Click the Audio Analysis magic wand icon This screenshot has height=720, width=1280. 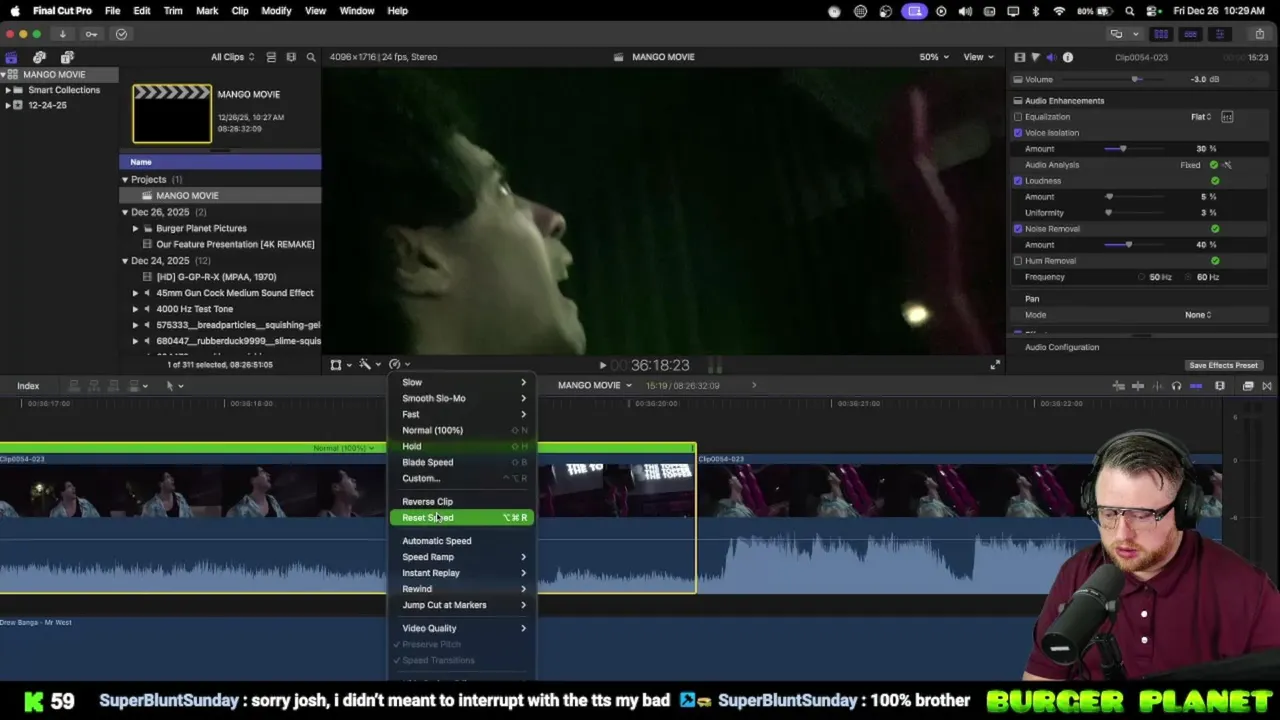1227,165
